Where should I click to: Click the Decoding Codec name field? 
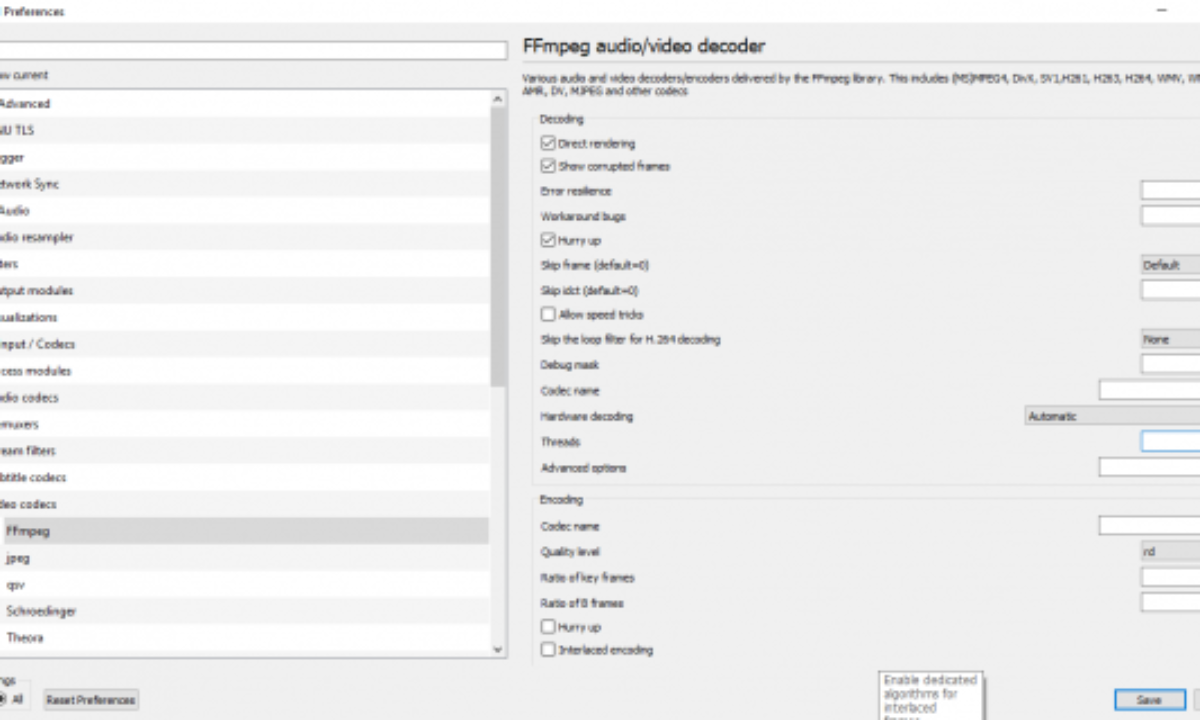tap(1149, 390)
